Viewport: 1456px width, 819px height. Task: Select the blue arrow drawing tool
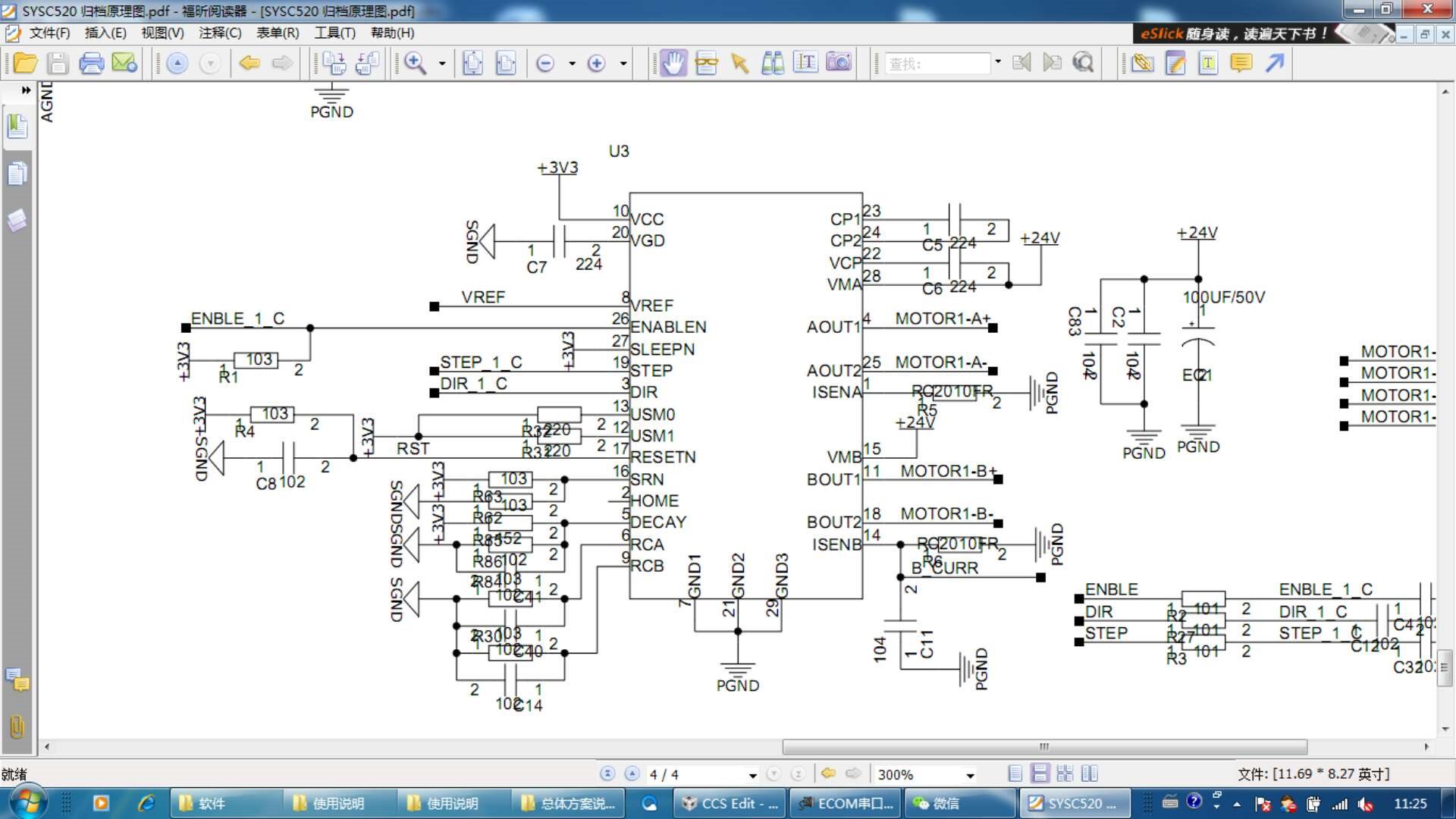pos(1275,63)
